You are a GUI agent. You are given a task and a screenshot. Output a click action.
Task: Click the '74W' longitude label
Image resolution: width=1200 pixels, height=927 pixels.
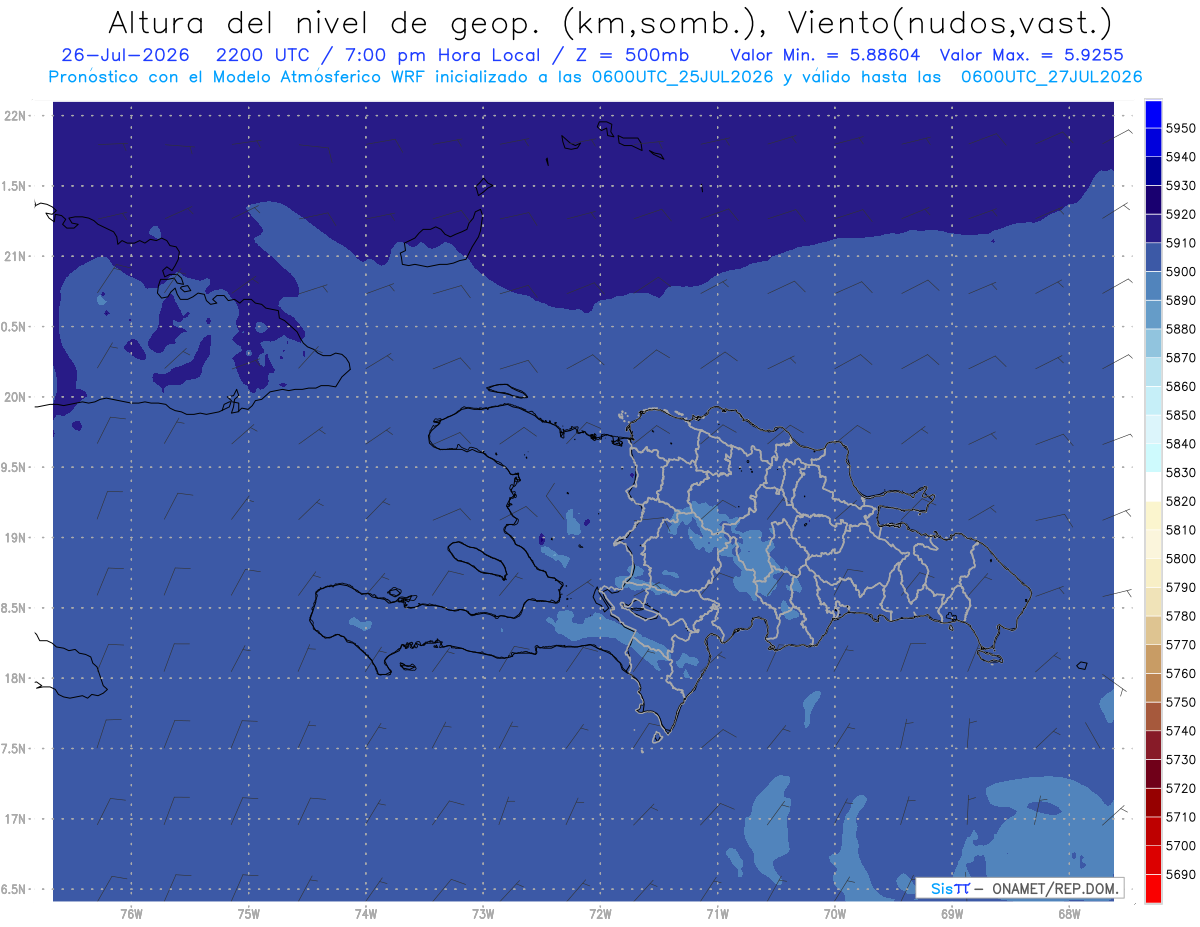366,914
